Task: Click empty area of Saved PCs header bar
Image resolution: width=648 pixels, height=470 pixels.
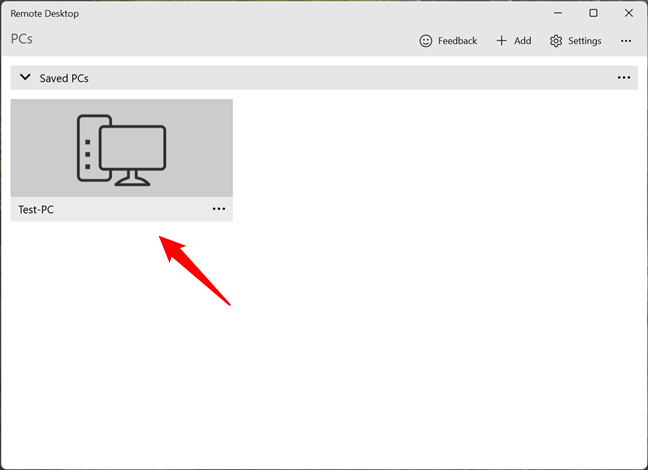Action: pos(351,78)
